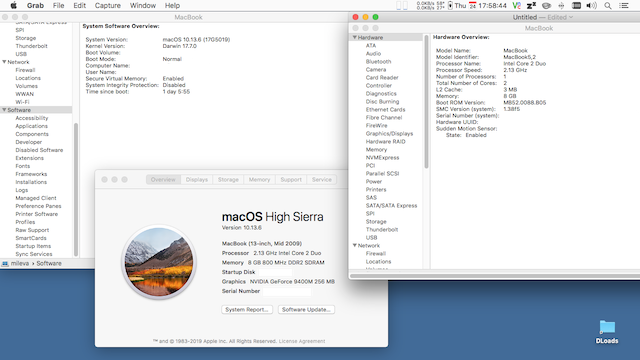640x360 pixels.
Task: Select Audio in the right Hardware list
Action: tap(373, 53)
